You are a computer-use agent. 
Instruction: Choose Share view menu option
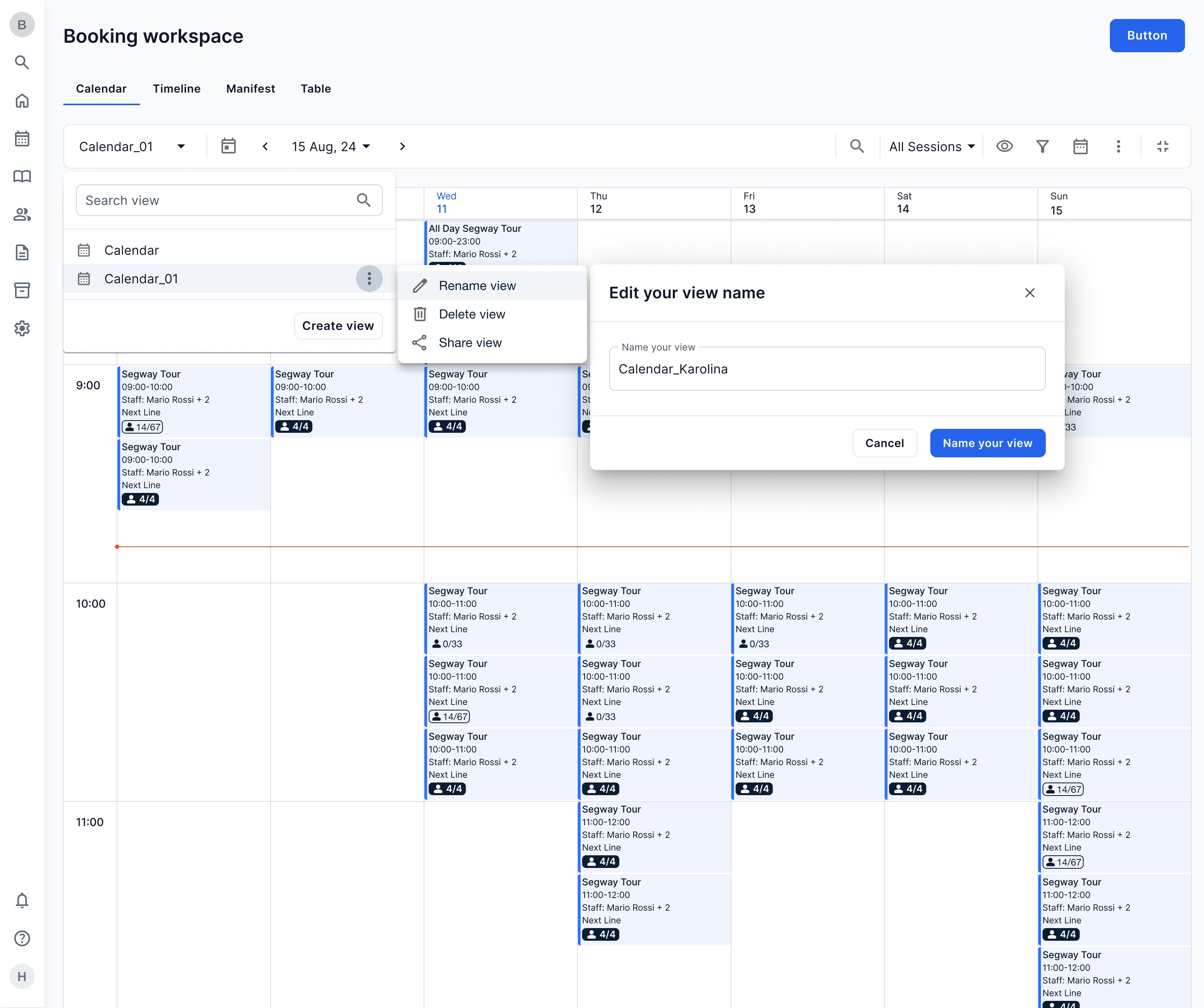tap(469, 343)
